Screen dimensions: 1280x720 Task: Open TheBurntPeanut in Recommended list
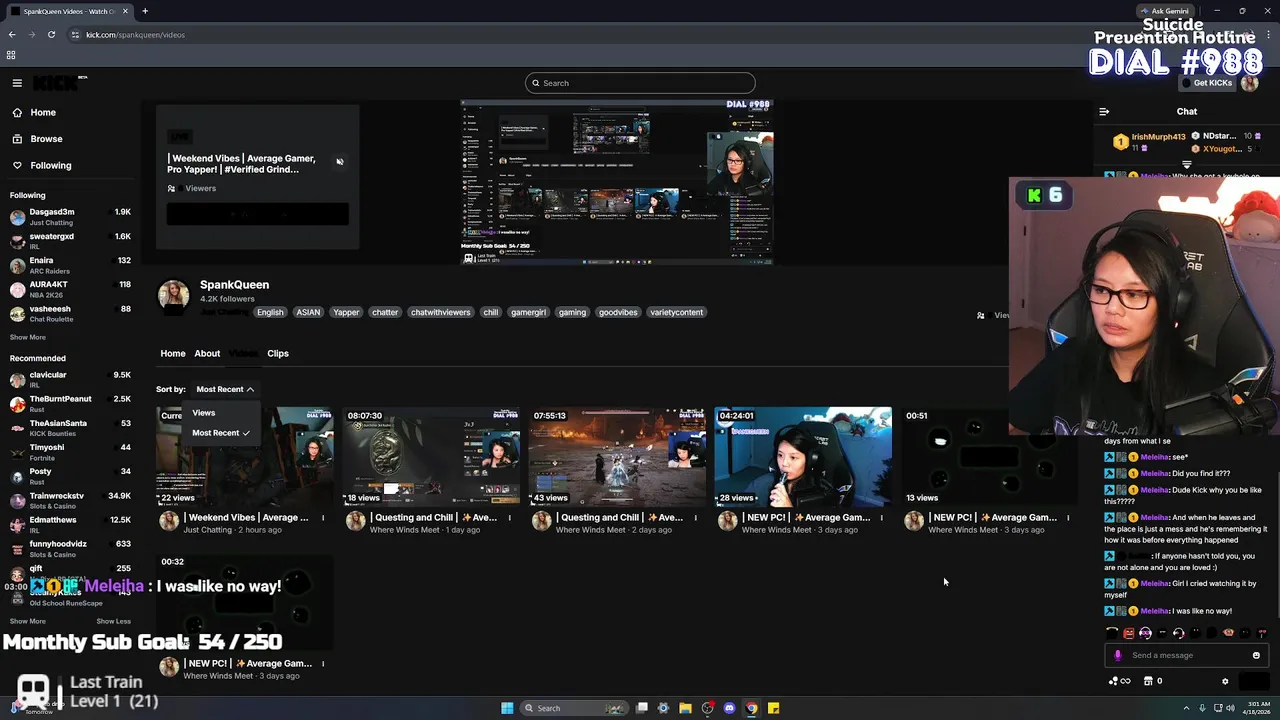(70, 403)
